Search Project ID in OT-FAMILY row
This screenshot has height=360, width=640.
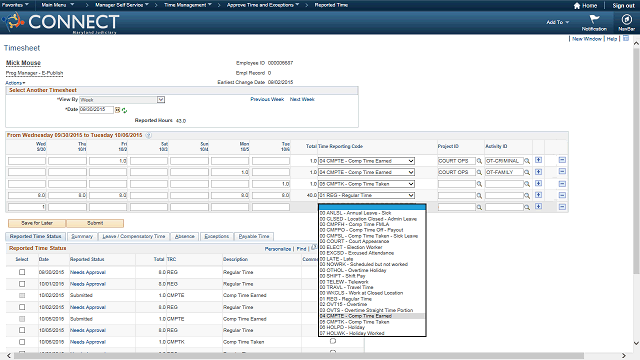coord(480,172)
